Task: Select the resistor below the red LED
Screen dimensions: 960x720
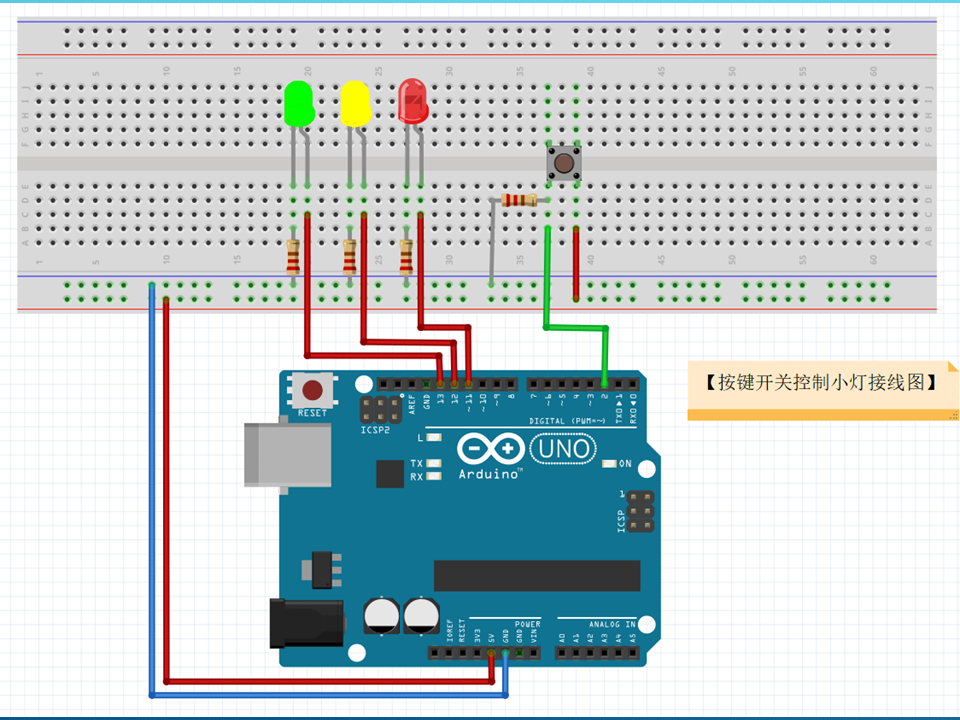Action: pos(406,257)
